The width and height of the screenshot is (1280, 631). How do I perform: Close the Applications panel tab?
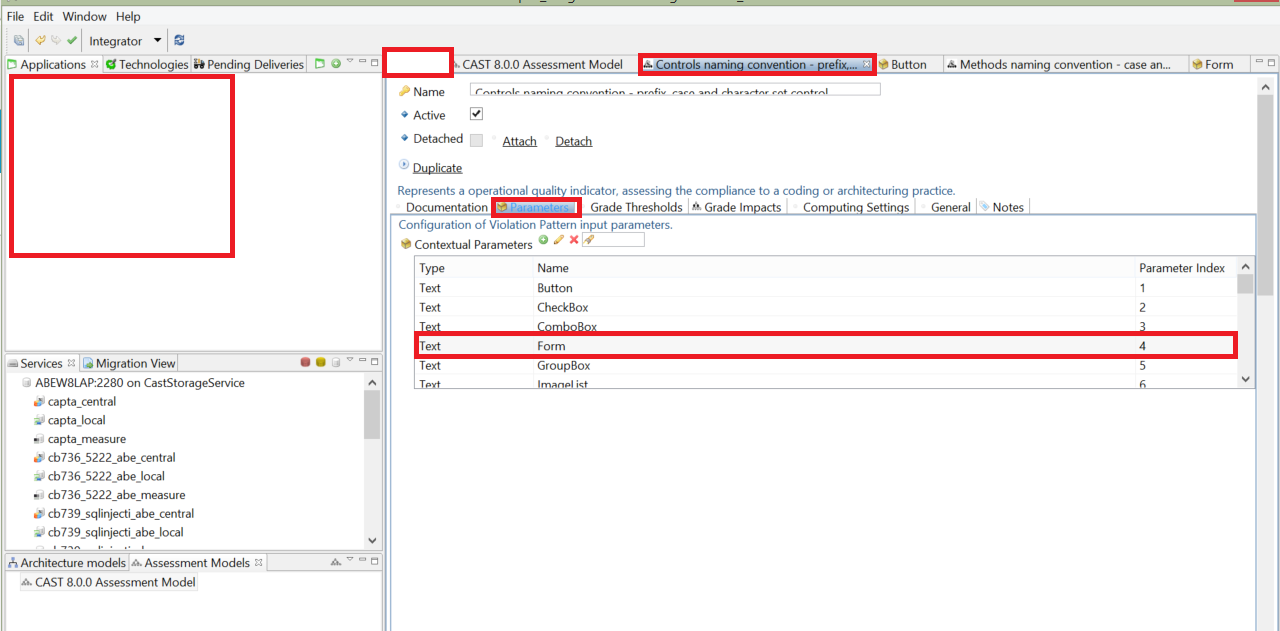point(95,64)
